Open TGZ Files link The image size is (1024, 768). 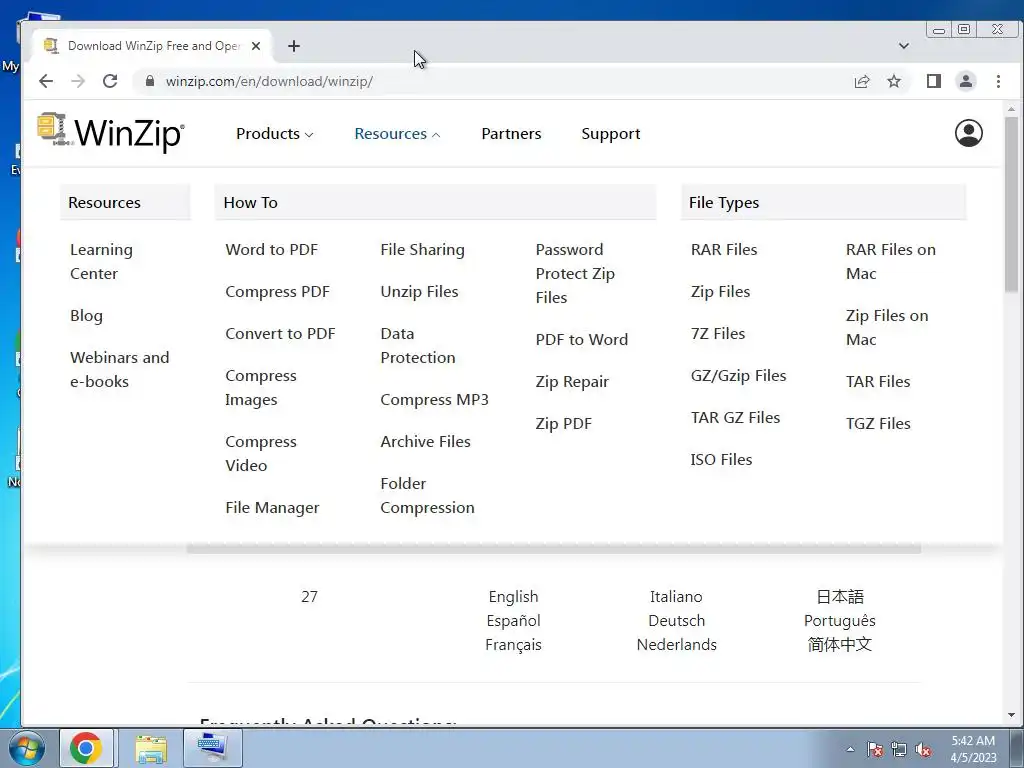pyautogui.click(x=878, y=423)
